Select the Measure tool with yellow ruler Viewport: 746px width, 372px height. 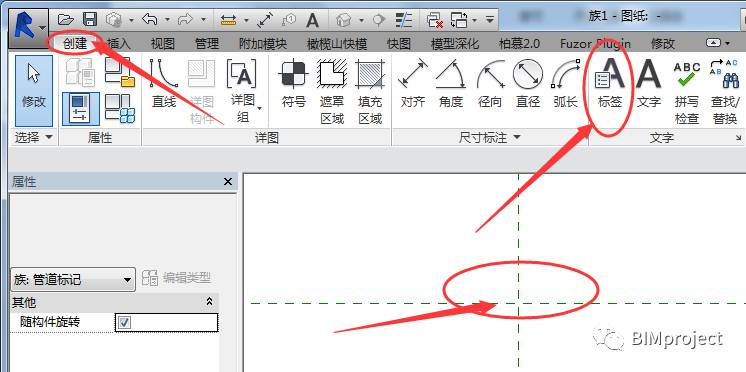[229, 20]
